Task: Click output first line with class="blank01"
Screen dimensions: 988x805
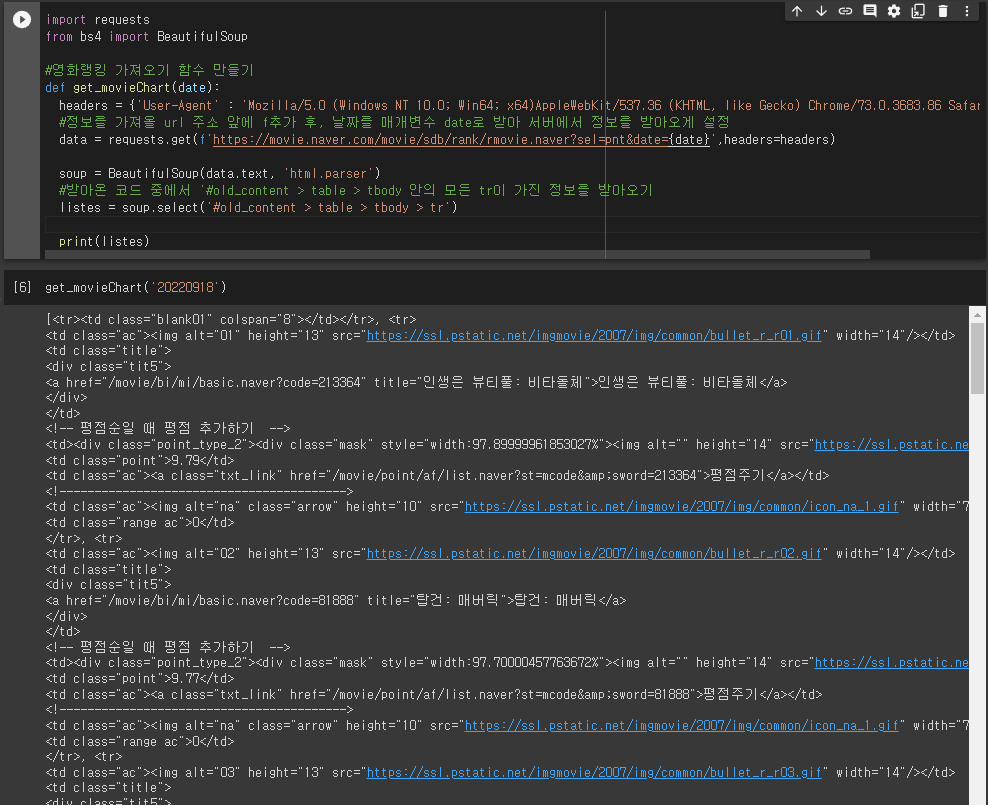Action: 231,319
